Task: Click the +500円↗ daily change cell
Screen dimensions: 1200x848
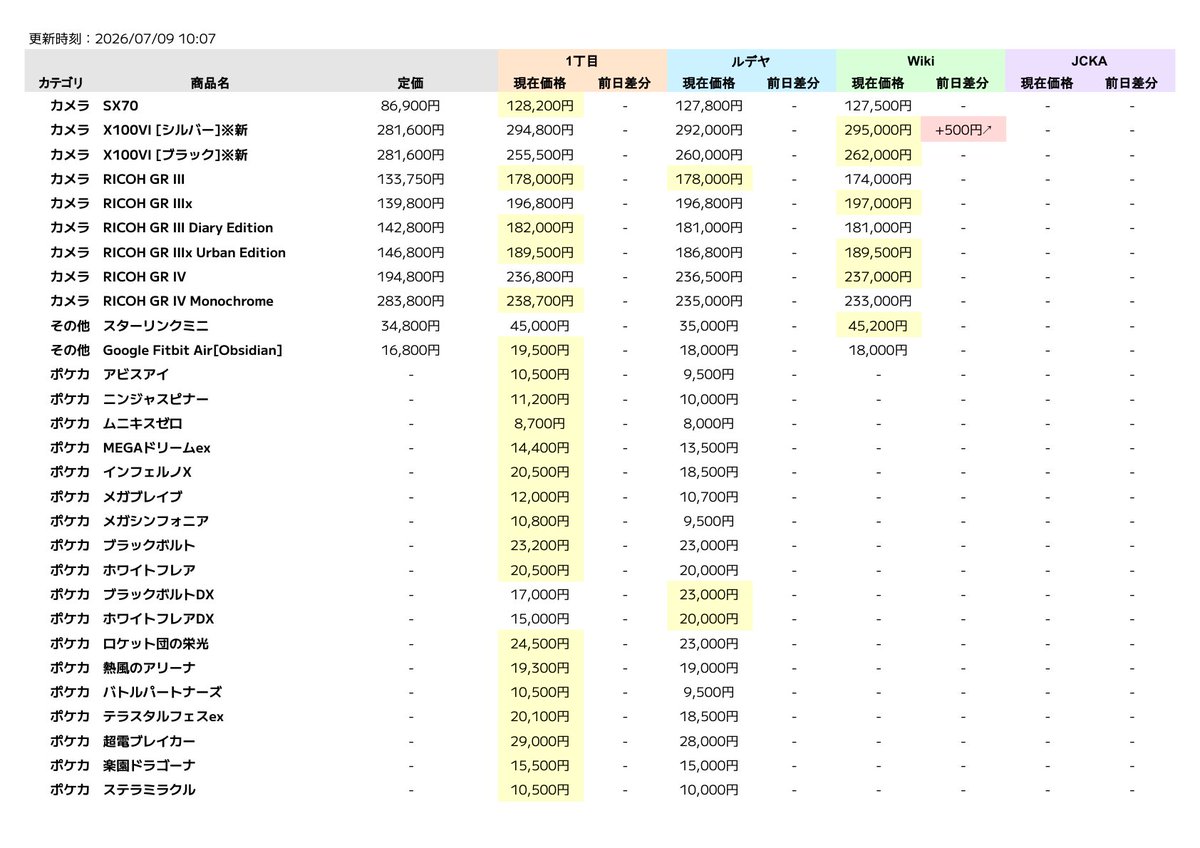Action: [963, 130]
